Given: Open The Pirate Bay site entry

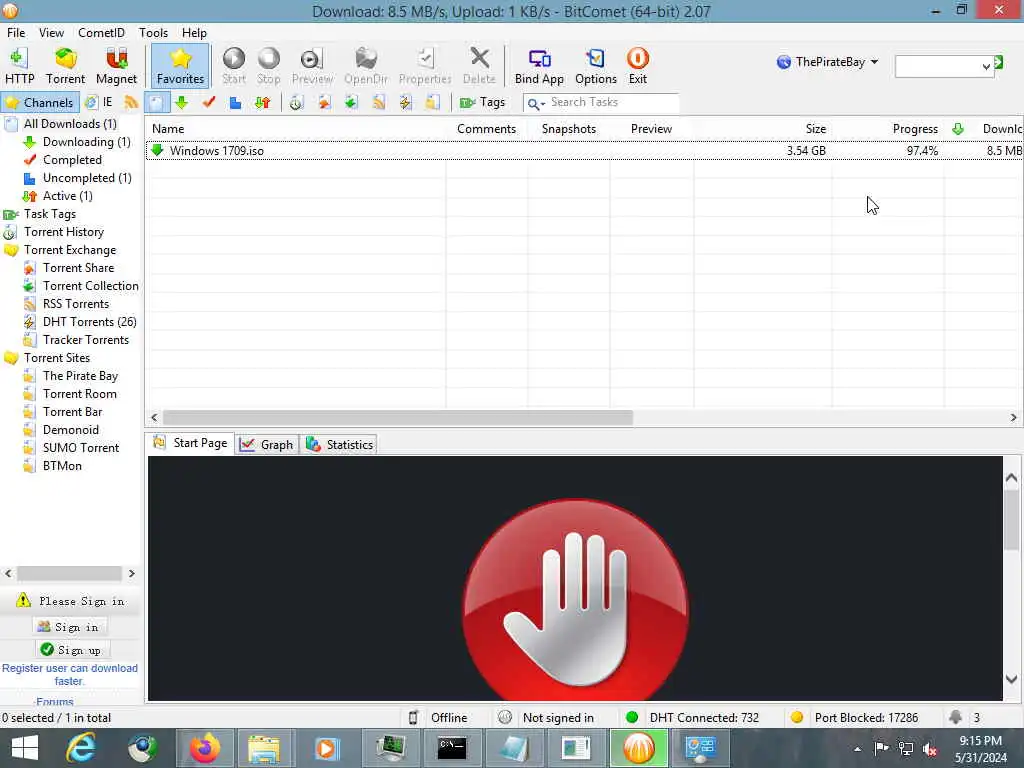Looking at the screenshot, I should [x=80, y=376].
